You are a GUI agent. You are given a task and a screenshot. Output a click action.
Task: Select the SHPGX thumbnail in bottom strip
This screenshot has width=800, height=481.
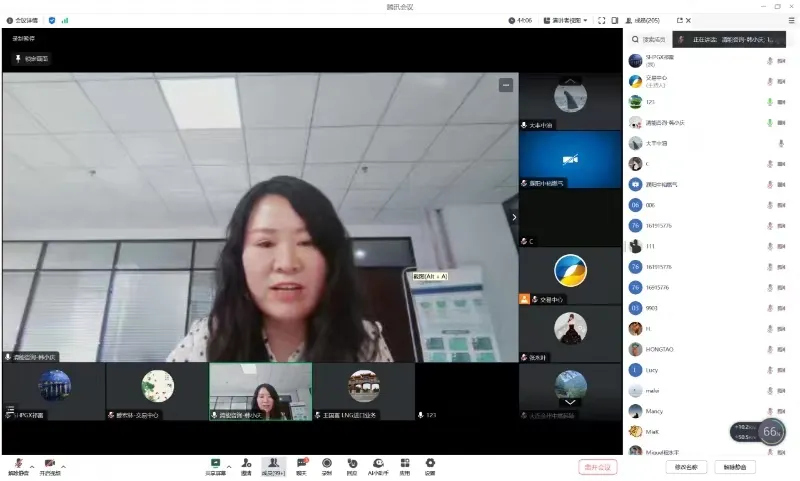pyautogui.click(x=54, y=391)
